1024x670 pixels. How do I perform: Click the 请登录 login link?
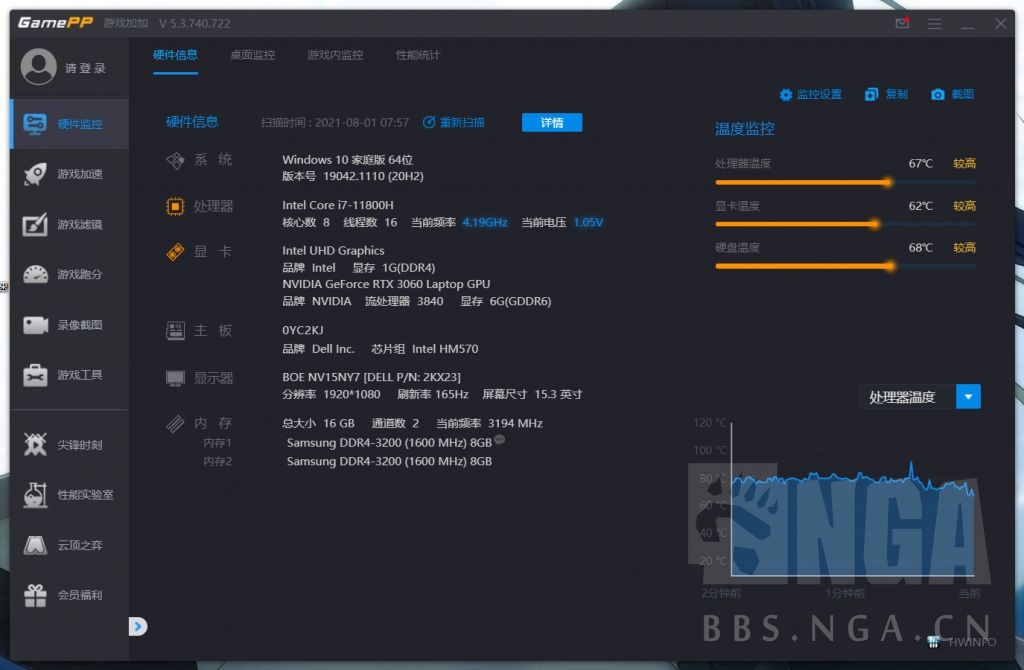pos(85,68)
